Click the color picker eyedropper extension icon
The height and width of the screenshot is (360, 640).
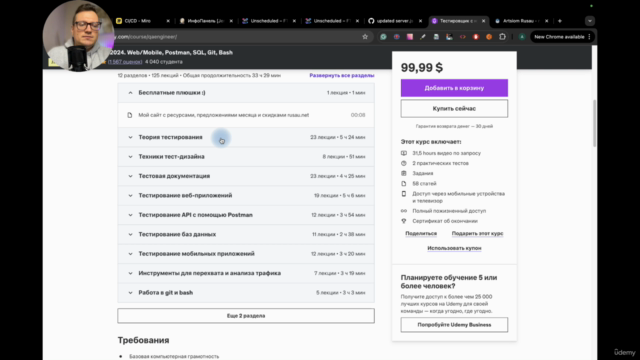pyautogui.click(x=423, y=37)
